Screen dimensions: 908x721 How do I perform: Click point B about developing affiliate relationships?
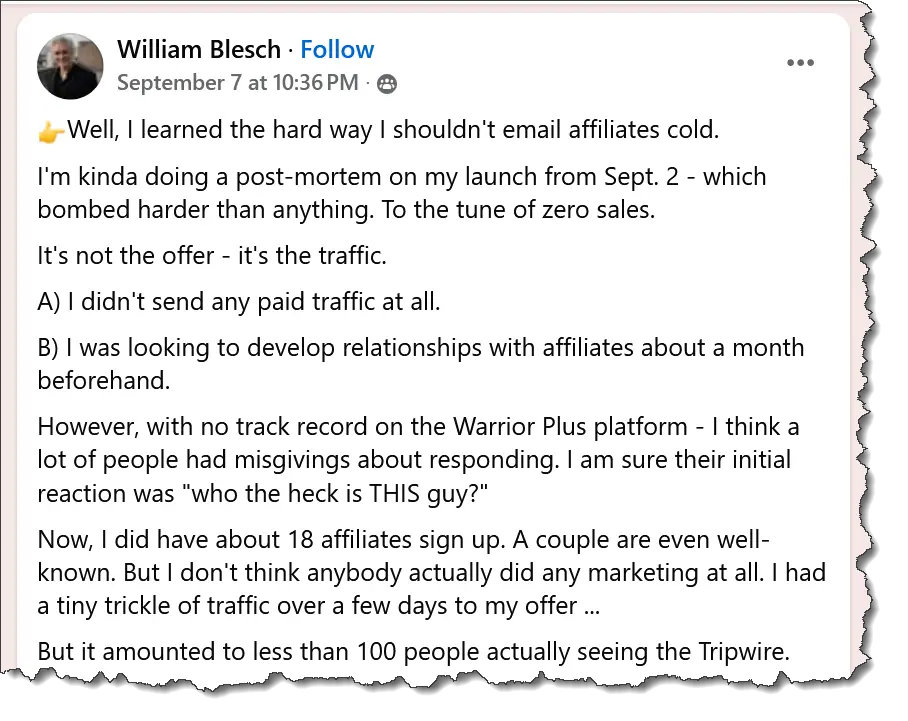click(x=420, y=349)
